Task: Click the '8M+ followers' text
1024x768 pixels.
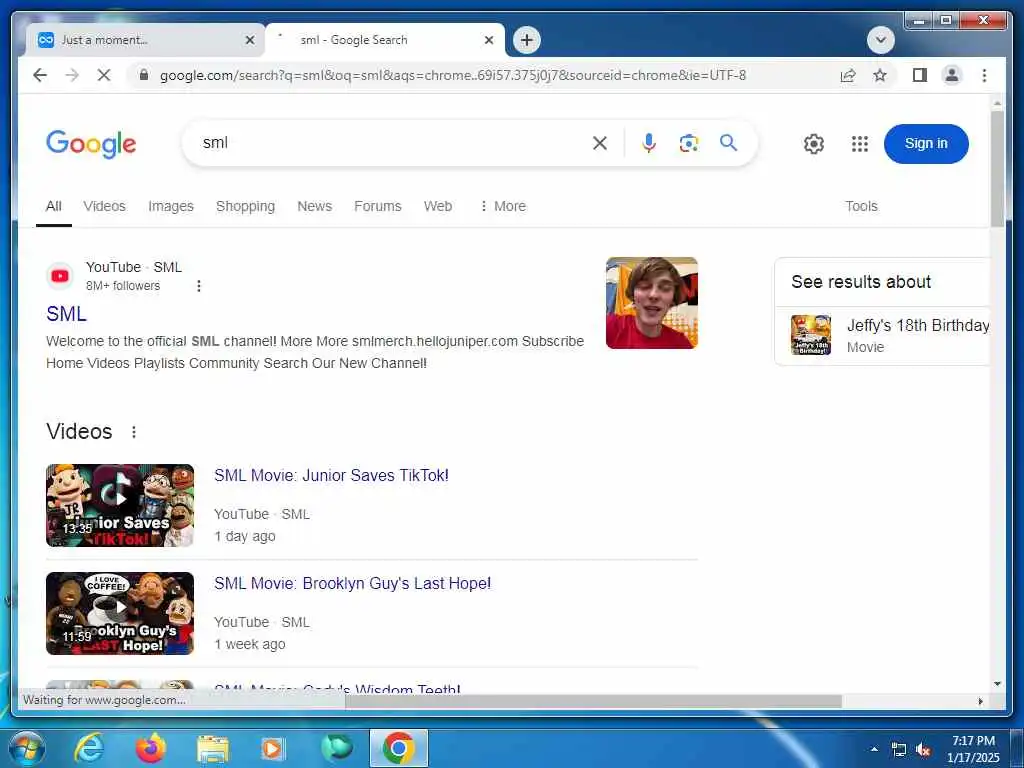Action: coord(123,286)
